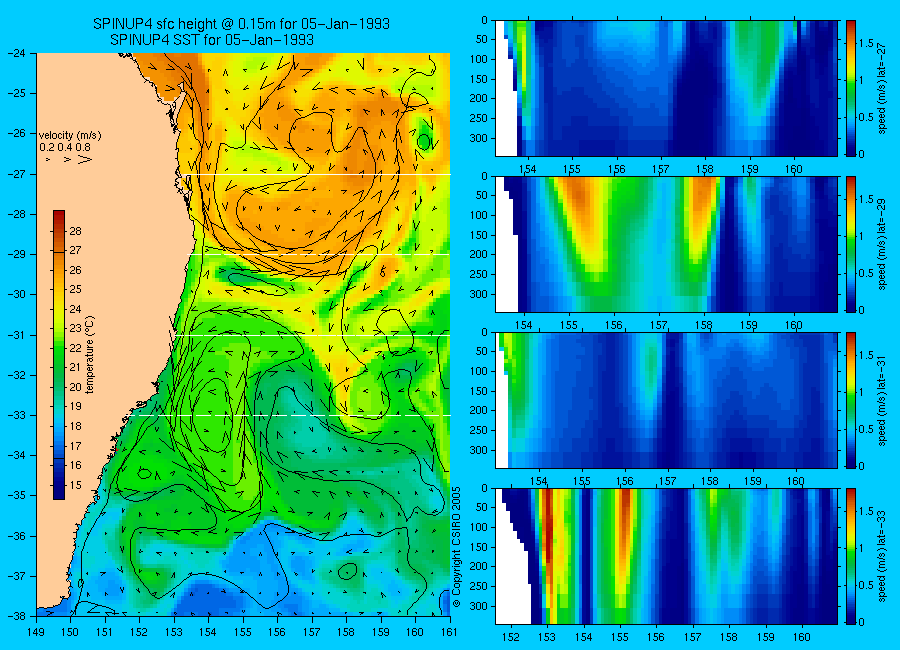Click the 'speed (m/s) lat=-29' axis label
Image resolution: width=900 pixels, height=650 pixels.
pos(883,245)
